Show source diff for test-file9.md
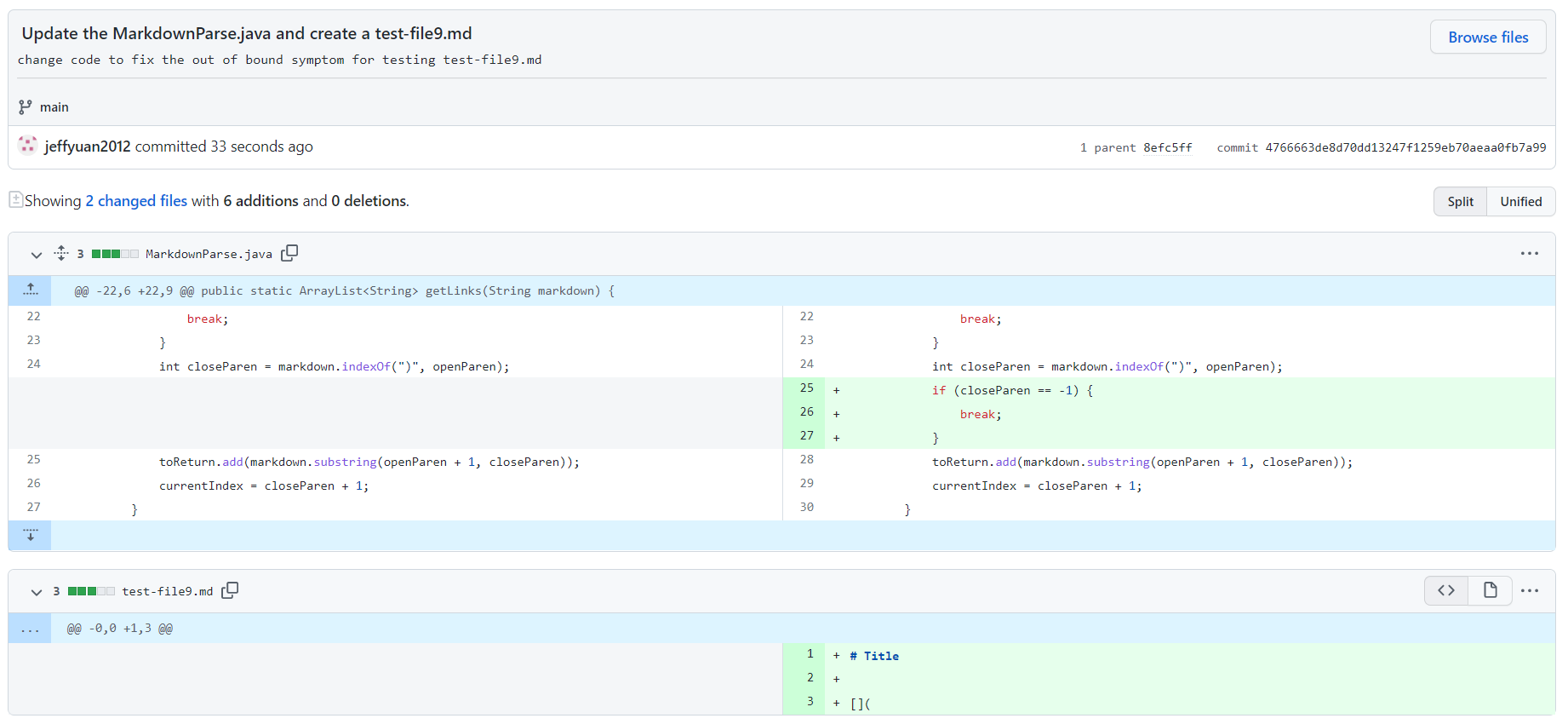 click(x=1446, y=590)
